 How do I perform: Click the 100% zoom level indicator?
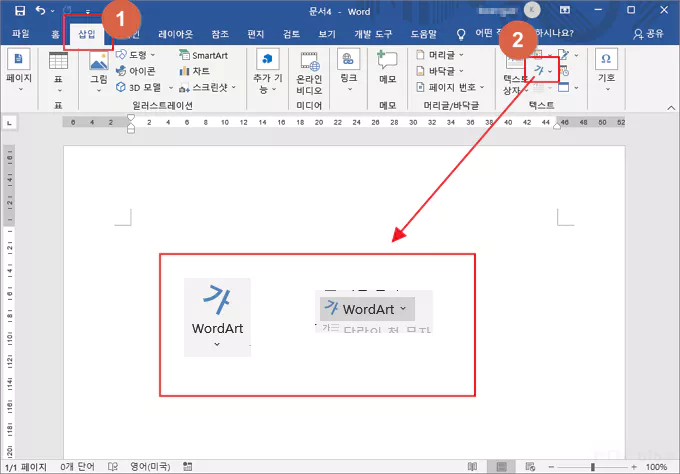[x=656, y=467]
